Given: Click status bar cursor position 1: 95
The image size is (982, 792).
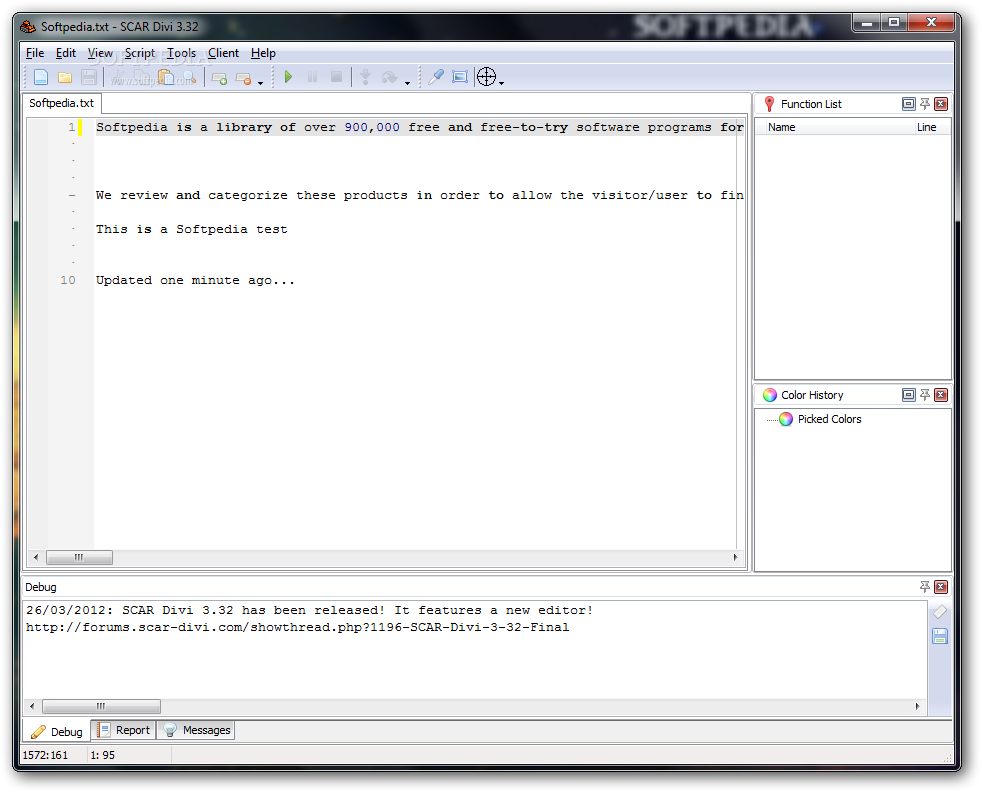Looking at the screenshot, I should tap(103, 755).
